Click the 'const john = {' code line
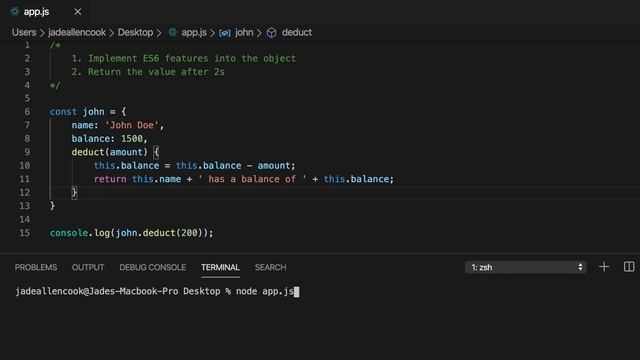640x360 pixels. point(88,112)
